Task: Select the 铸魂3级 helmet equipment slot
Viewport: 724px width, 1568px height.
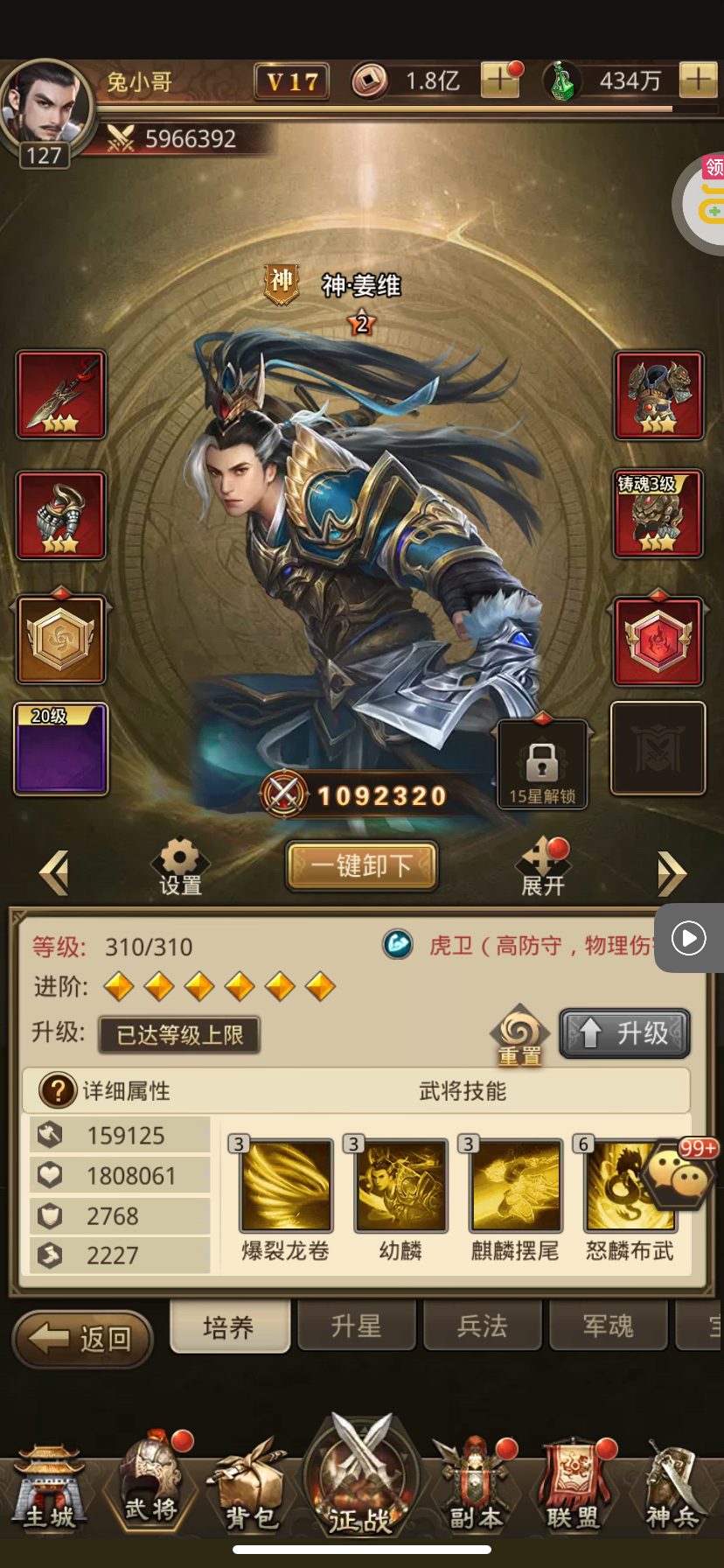Action: 658,514
